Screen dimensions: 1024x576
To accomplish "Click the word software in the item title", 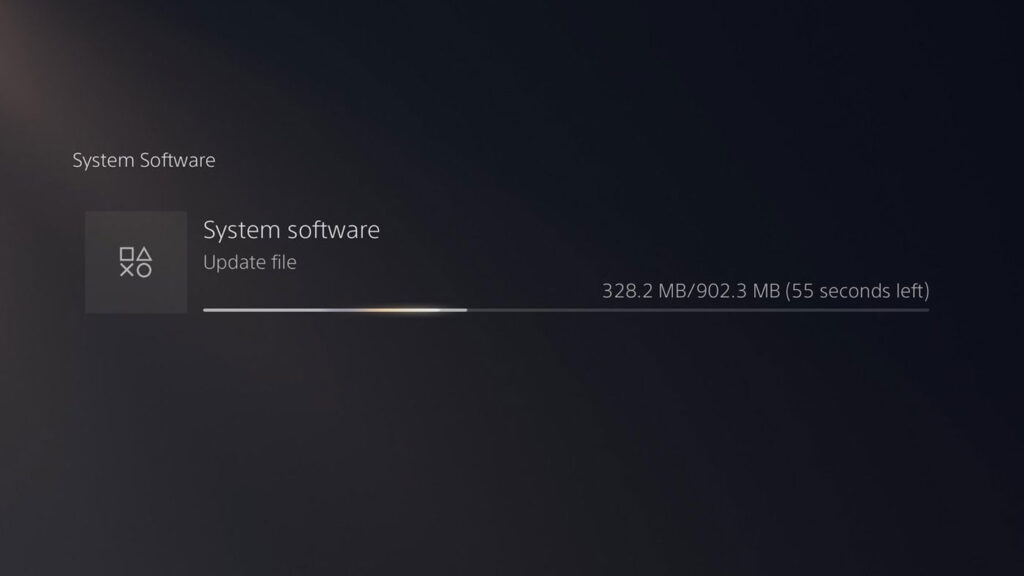I will pyautogui.click(x=334, y=230).
